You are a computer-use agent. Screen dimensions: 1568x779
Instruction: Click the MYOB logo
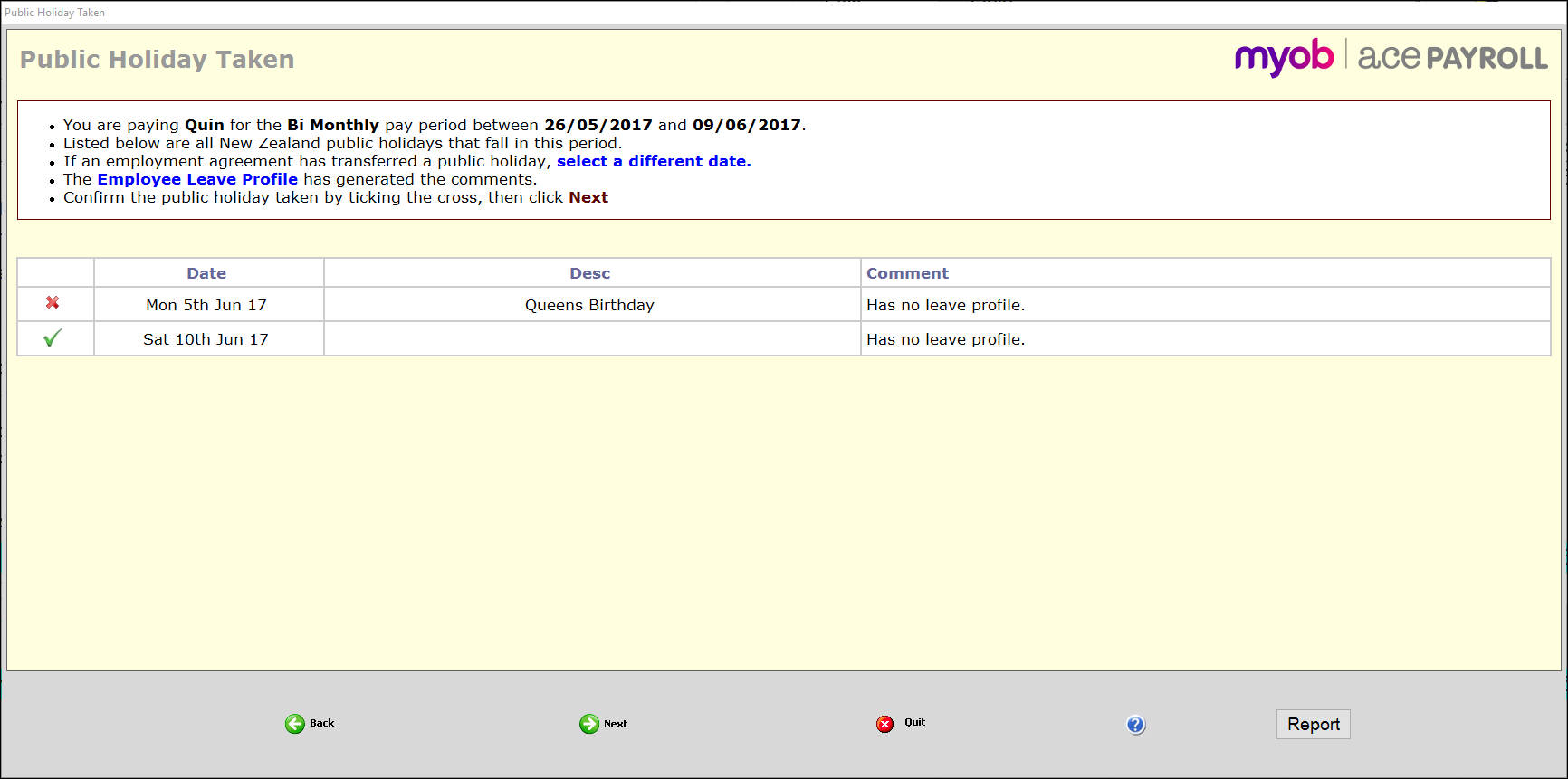[x=1284, y=58]
